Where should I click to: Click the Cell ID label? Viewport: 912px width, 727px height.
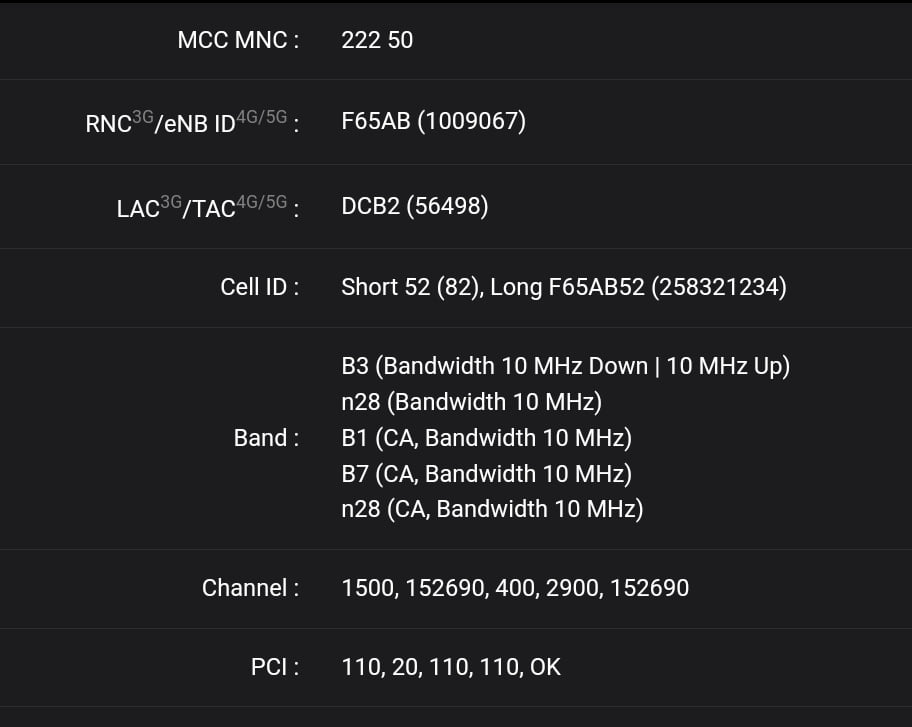(259, 287)
